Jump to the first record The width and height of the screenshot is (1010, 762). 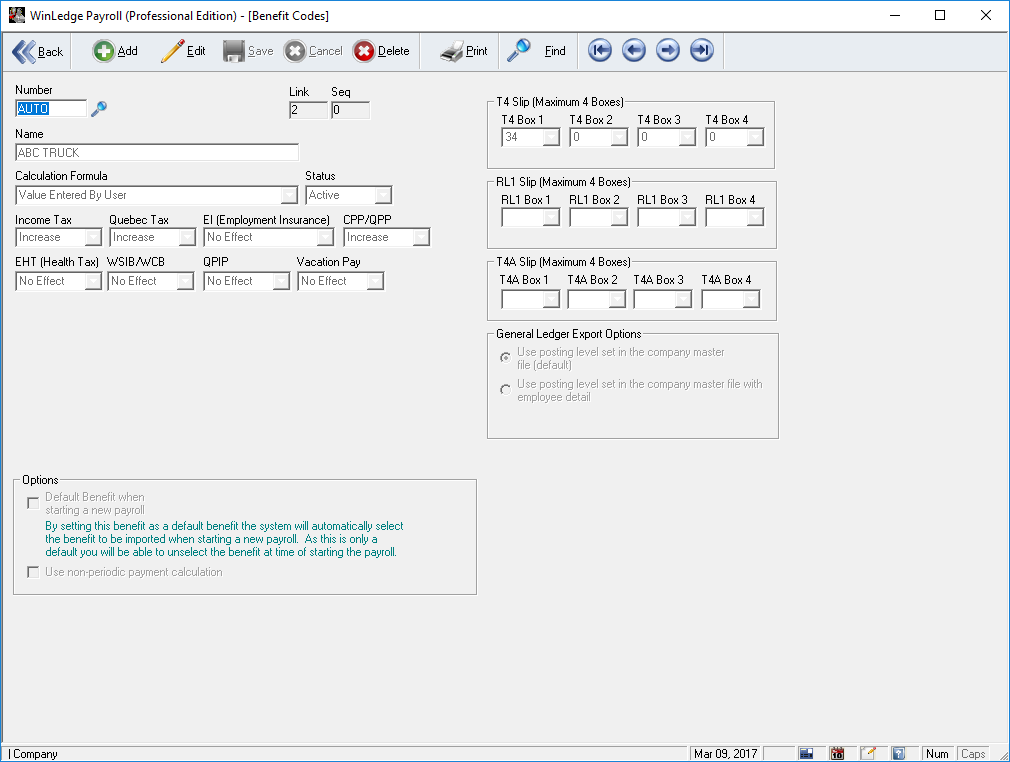tap(600, 51)
